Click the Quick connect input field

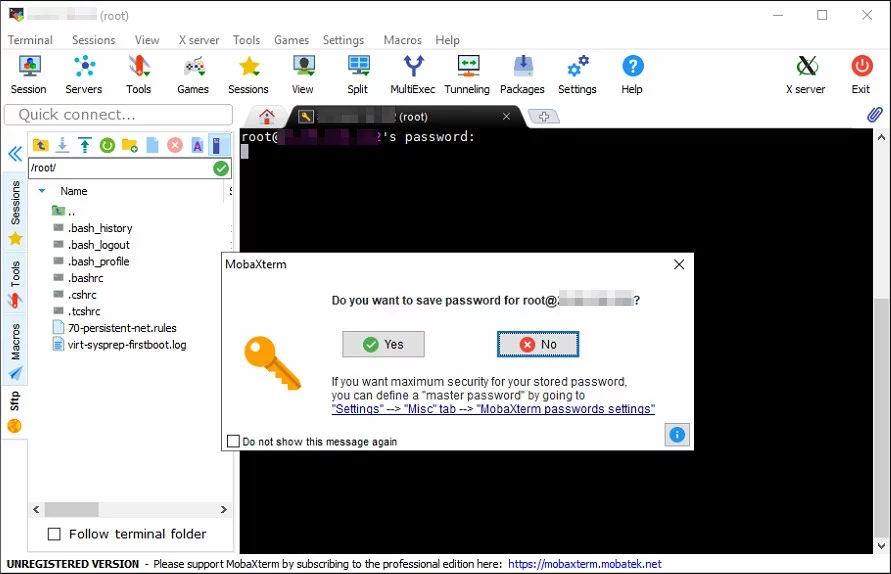pos(118,115)
